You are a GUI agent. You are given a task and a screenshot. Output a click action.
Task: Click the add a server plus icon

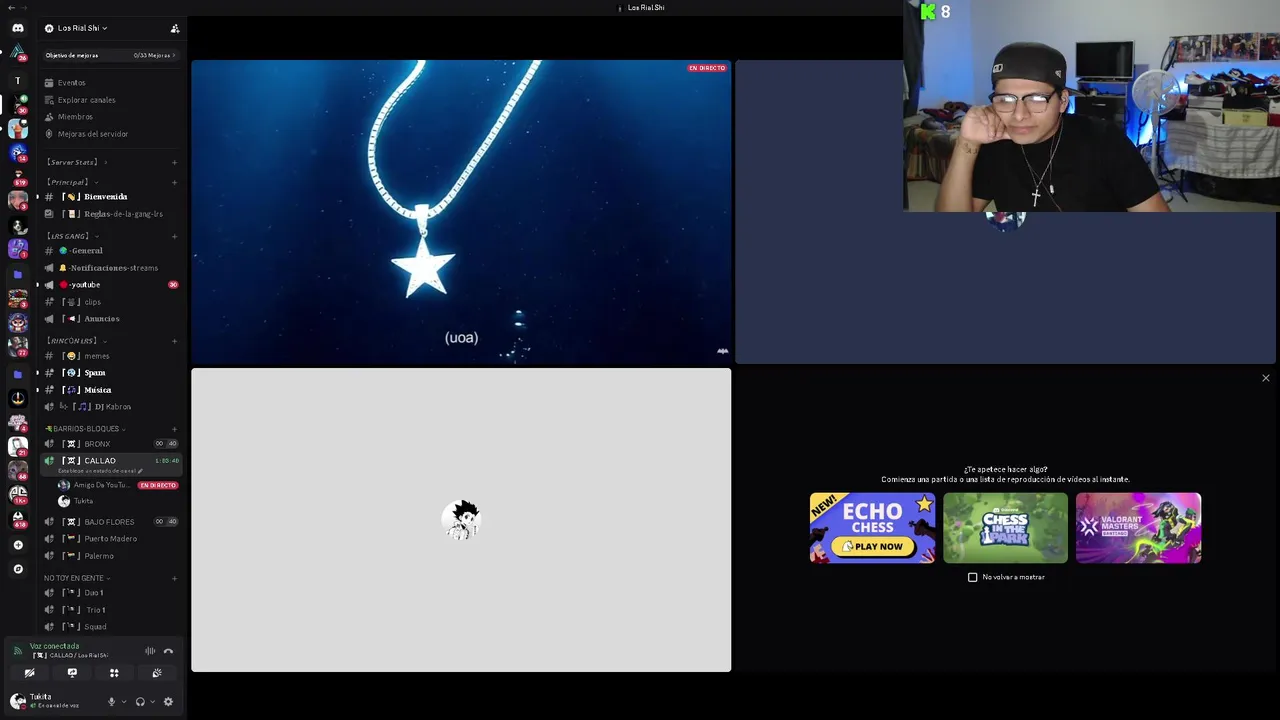pyautogui.click(x=17, y=545)
